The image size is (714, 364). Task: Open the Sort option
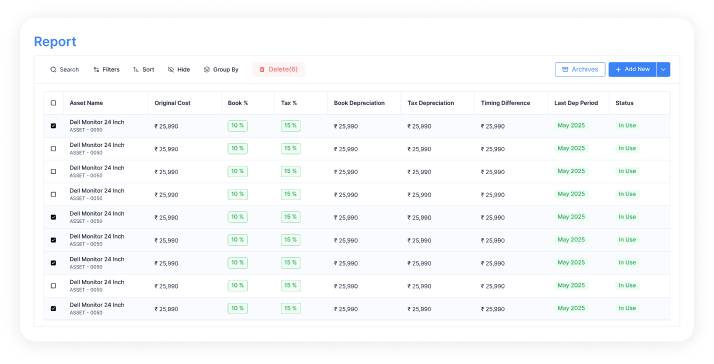click(x=143, y=70)
